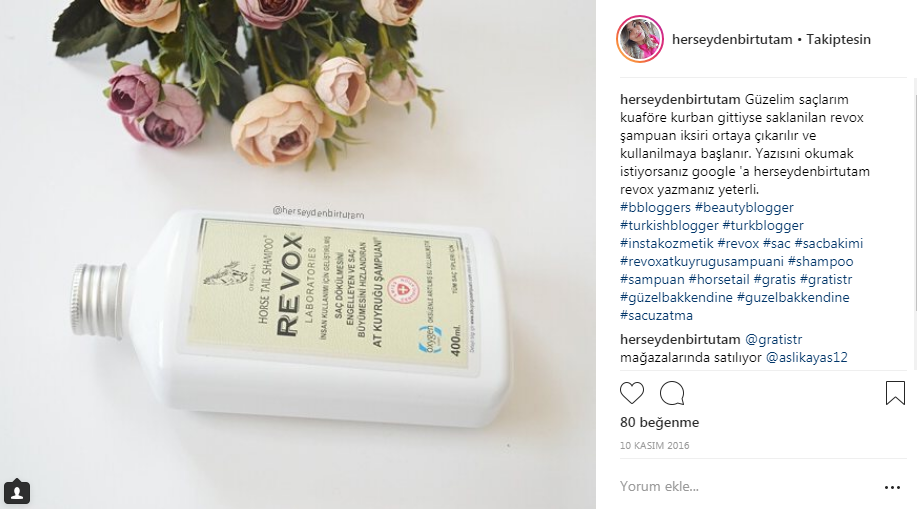Open the #sacuzatma hashtag
The width and height of the screenshot is (917, 509).
click(656, 315)
